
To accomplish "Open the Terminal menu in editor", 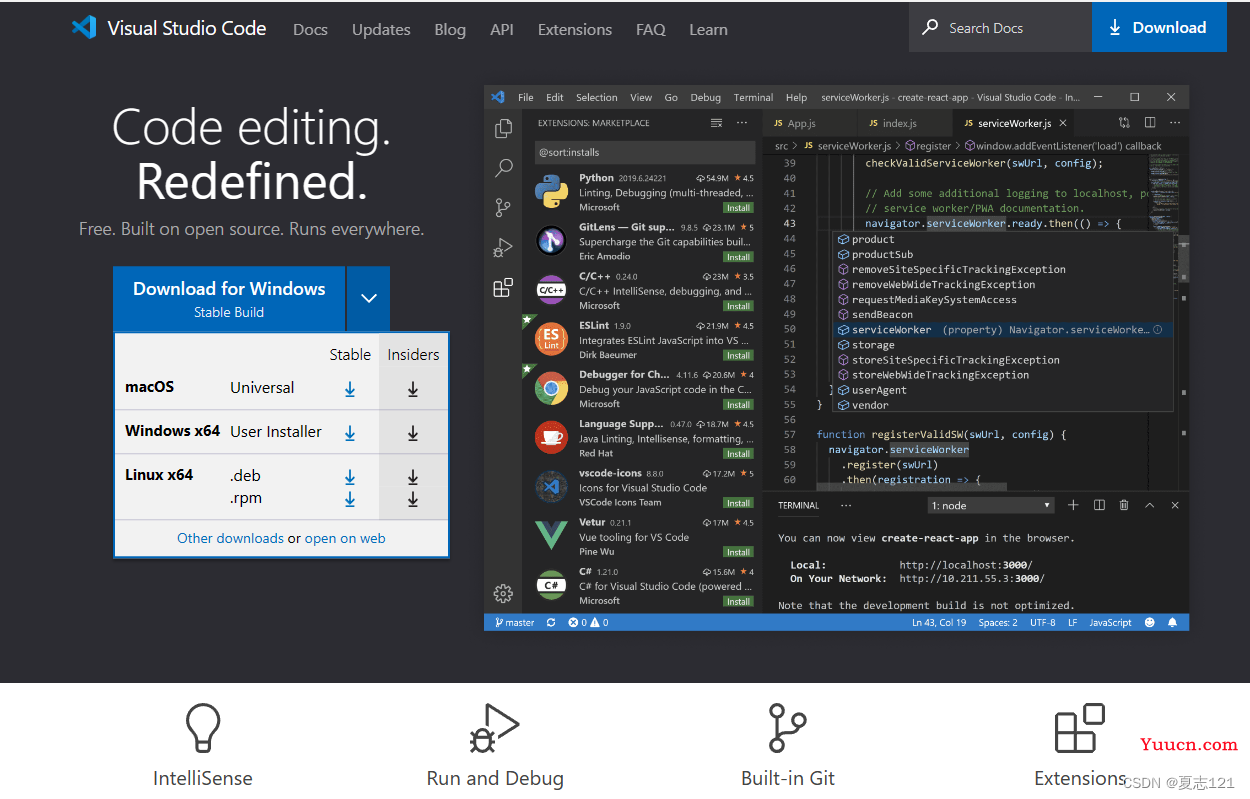I will coord(753,98).
